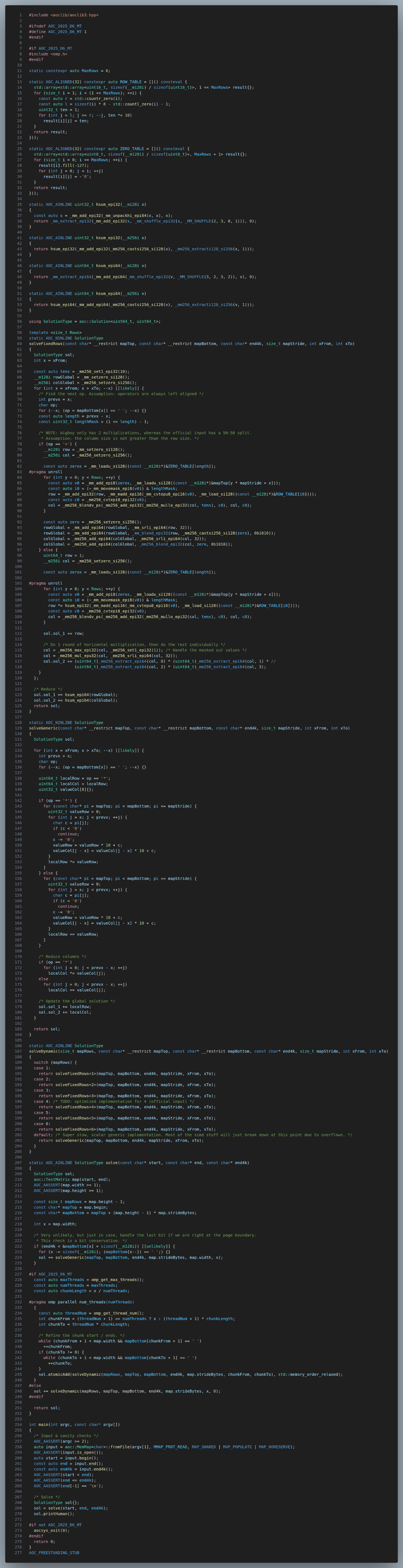Click 'uint64_t row = 1;' on line 98

[64, 556]
